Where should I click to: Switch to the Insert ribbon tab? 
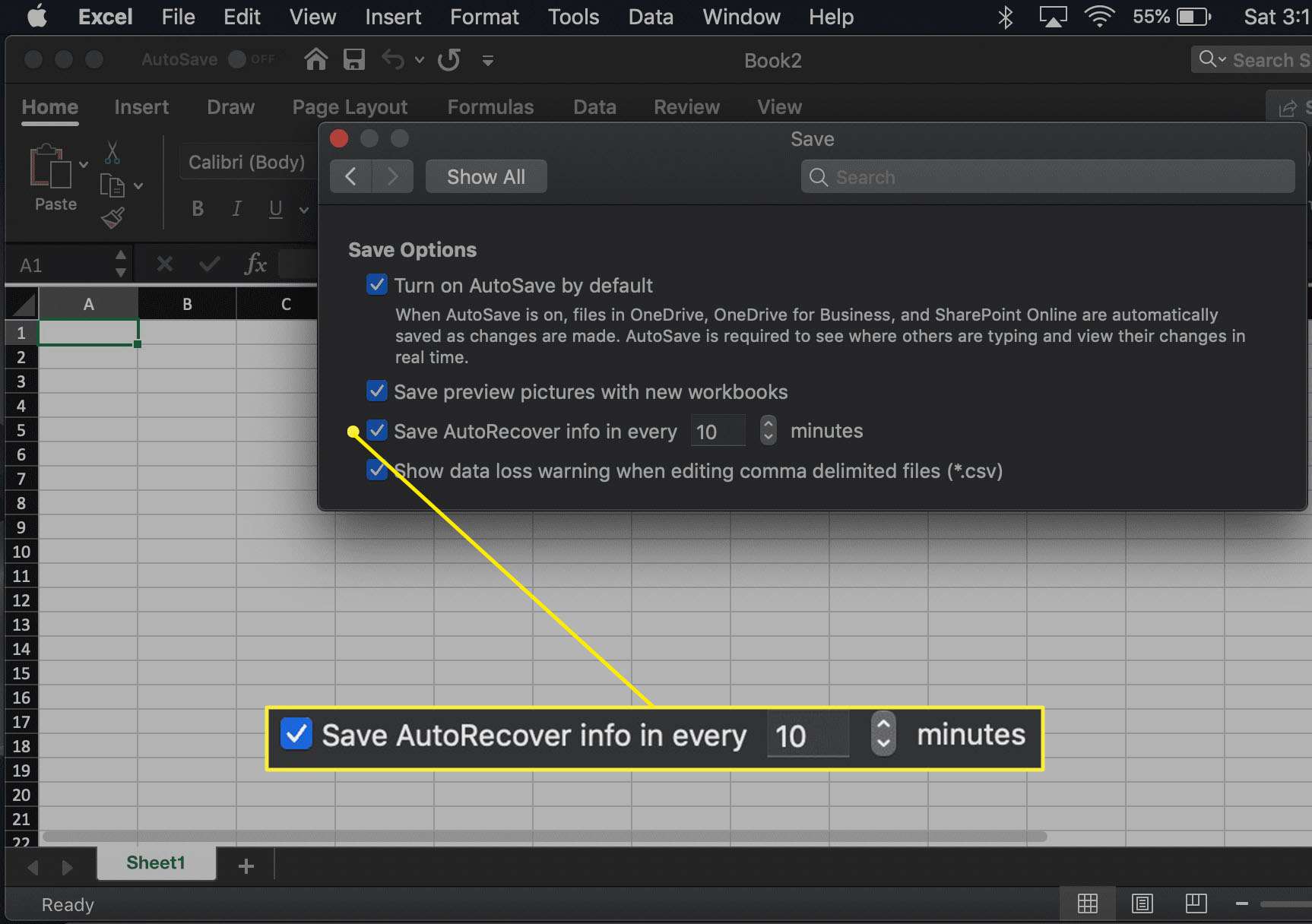coord(141,107)
